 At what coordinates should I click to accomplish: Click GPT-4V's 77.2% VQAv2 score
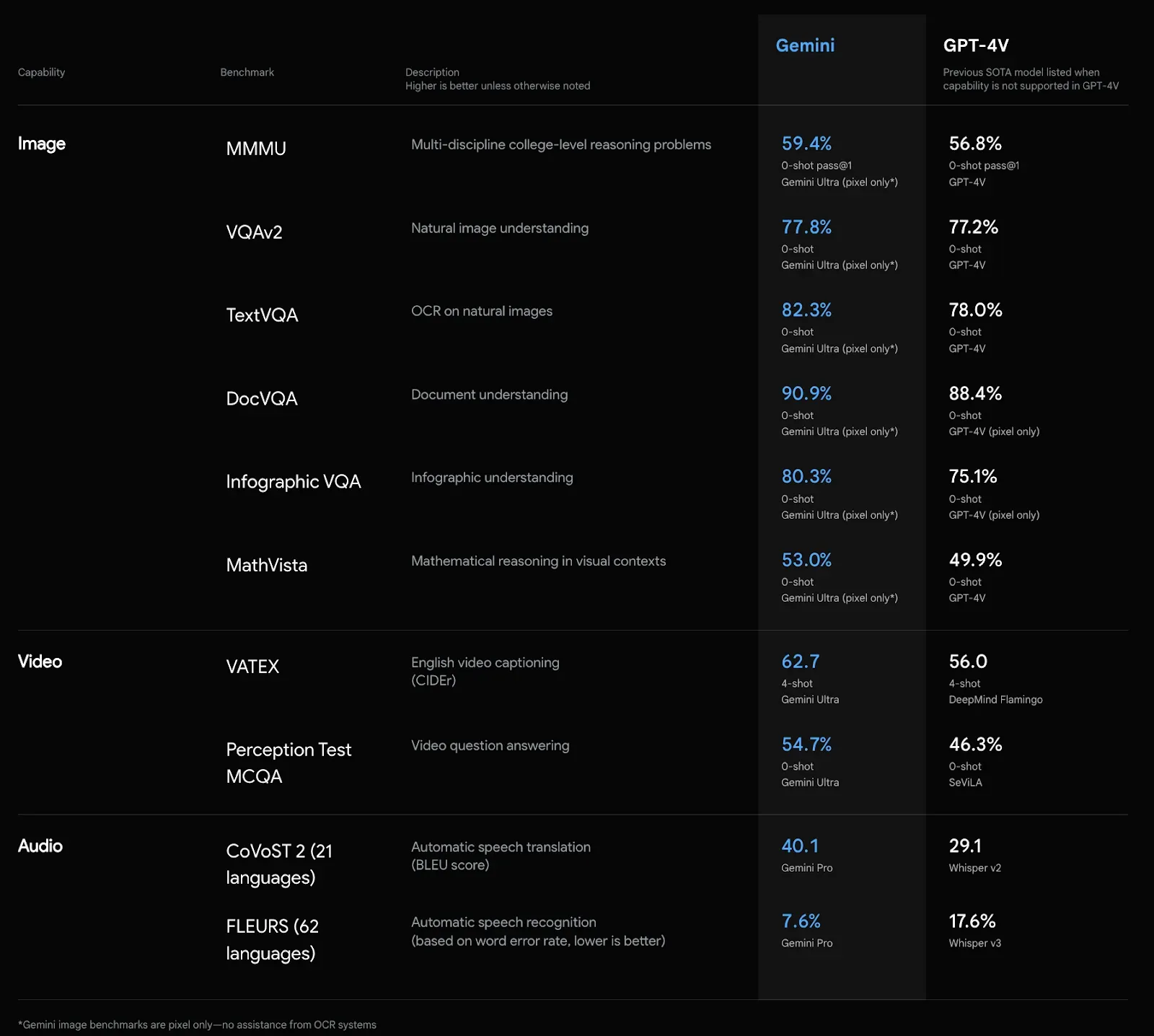tap(974, 227)
